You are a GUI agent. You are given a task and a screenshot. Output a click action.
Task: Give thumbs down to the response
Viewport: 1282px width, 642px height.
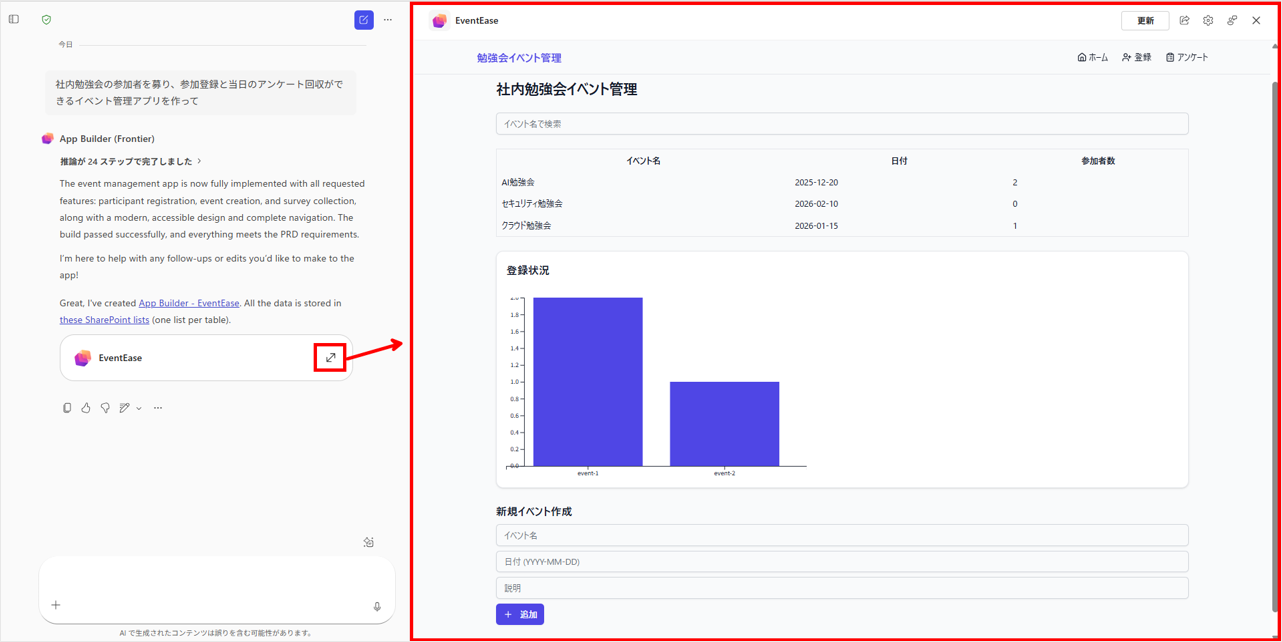(x=105, y=408)
